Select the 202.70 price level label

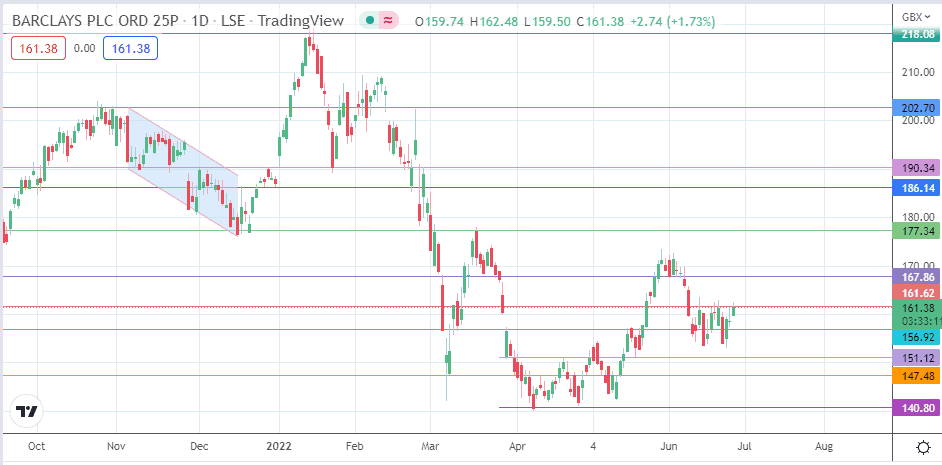click(x=917, y=108)
